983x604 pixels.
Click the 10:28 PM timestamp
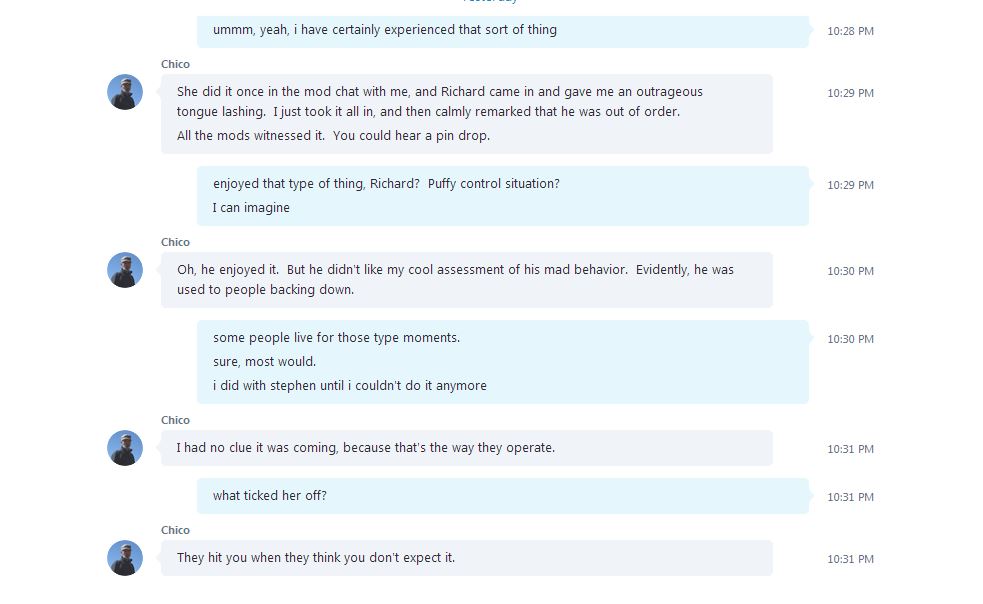coord(850,31)
